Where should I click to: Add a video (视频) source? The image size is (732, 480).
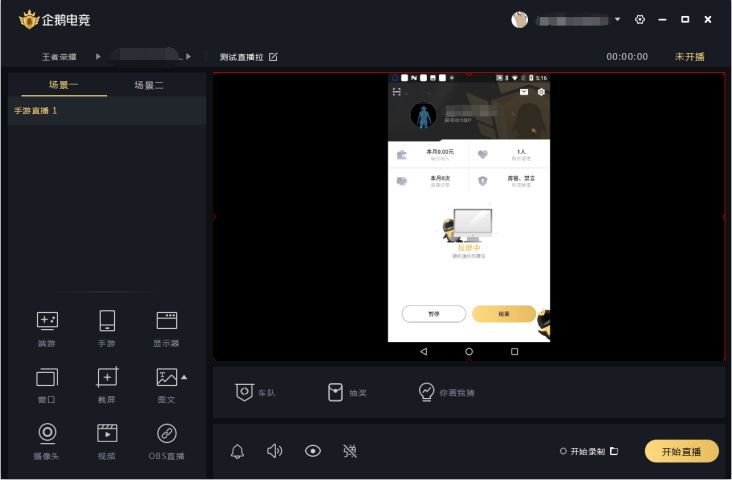[x=106, y=440]
